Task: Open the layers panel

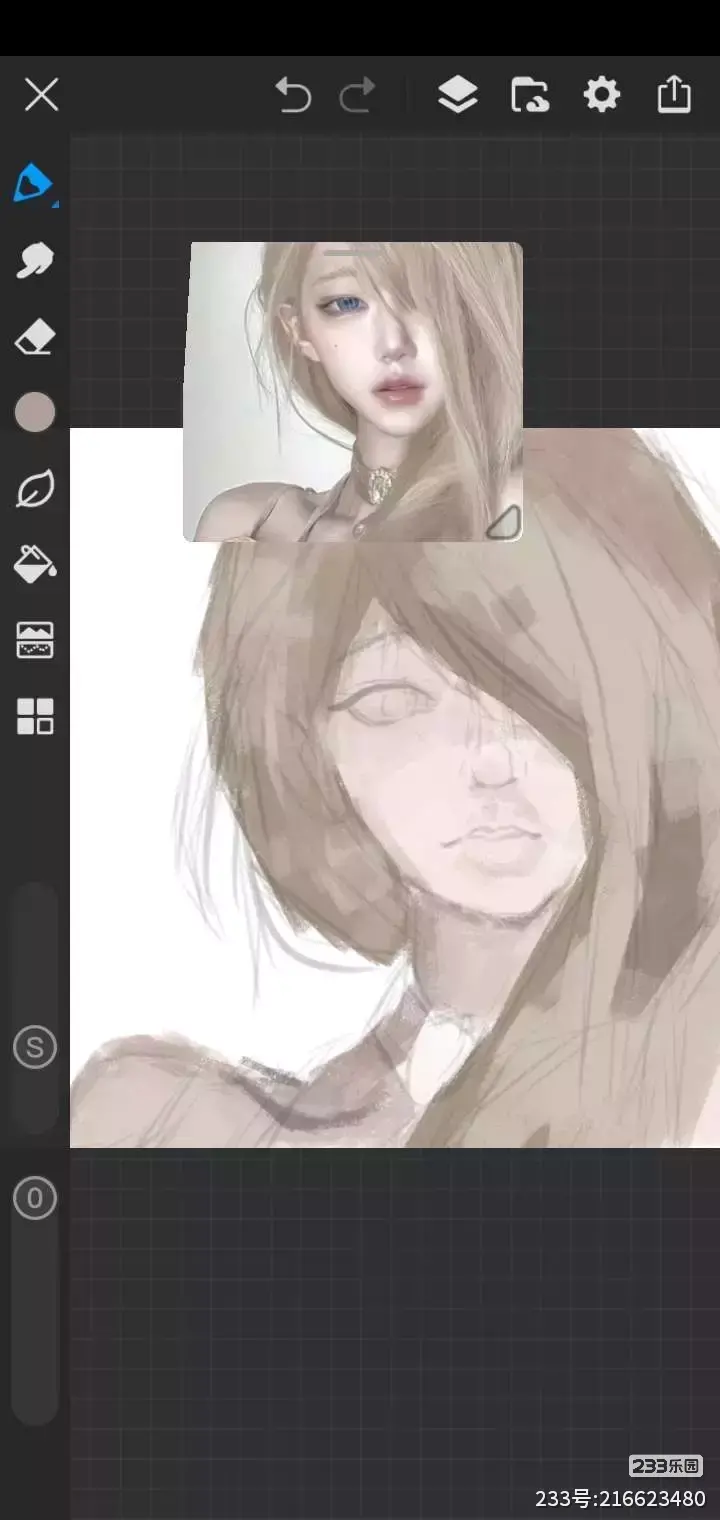Action: tap(457, 95)
